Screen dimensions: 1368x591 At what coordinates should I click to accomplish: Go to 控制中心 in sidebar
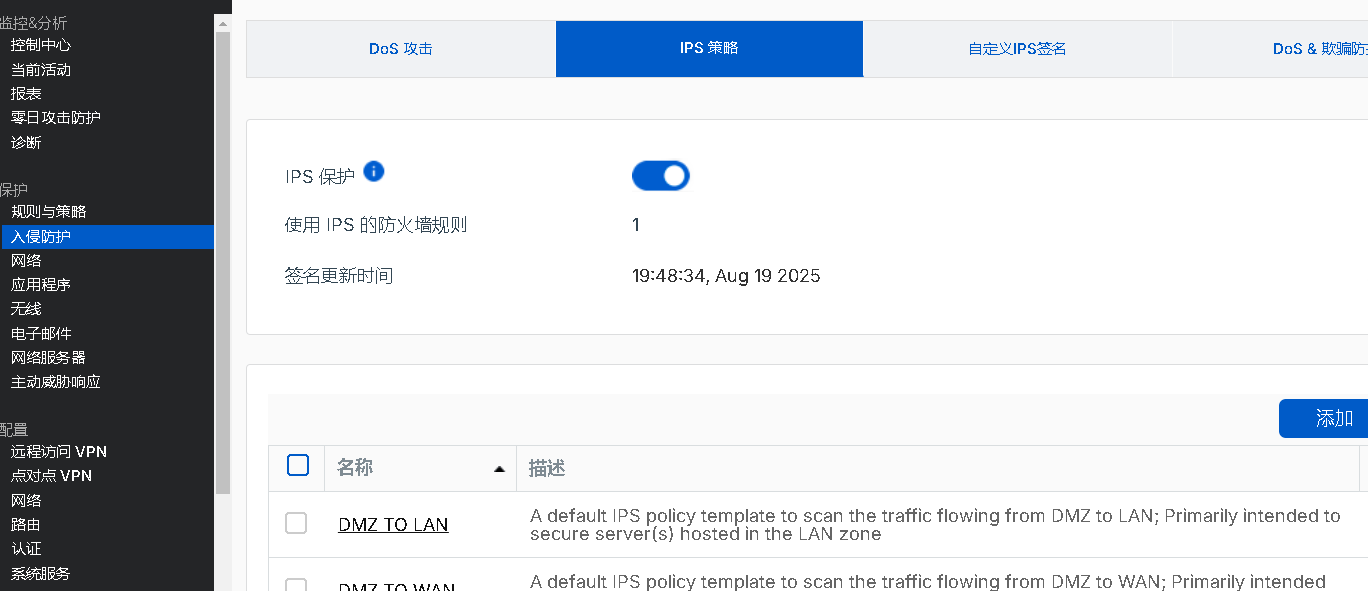41,45
